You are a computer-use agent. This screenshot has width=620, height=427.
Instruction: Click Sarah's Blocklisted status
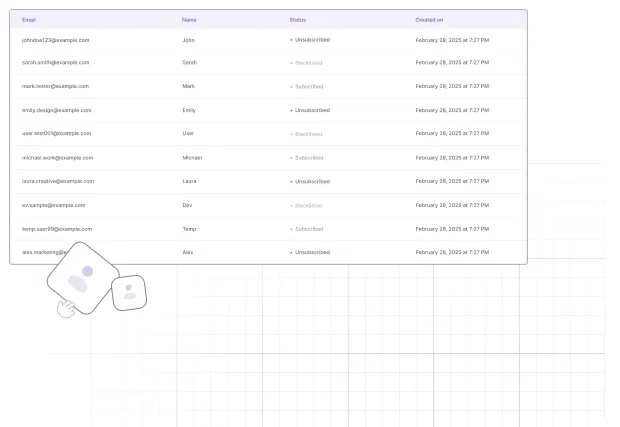click(x=308, y=63)
